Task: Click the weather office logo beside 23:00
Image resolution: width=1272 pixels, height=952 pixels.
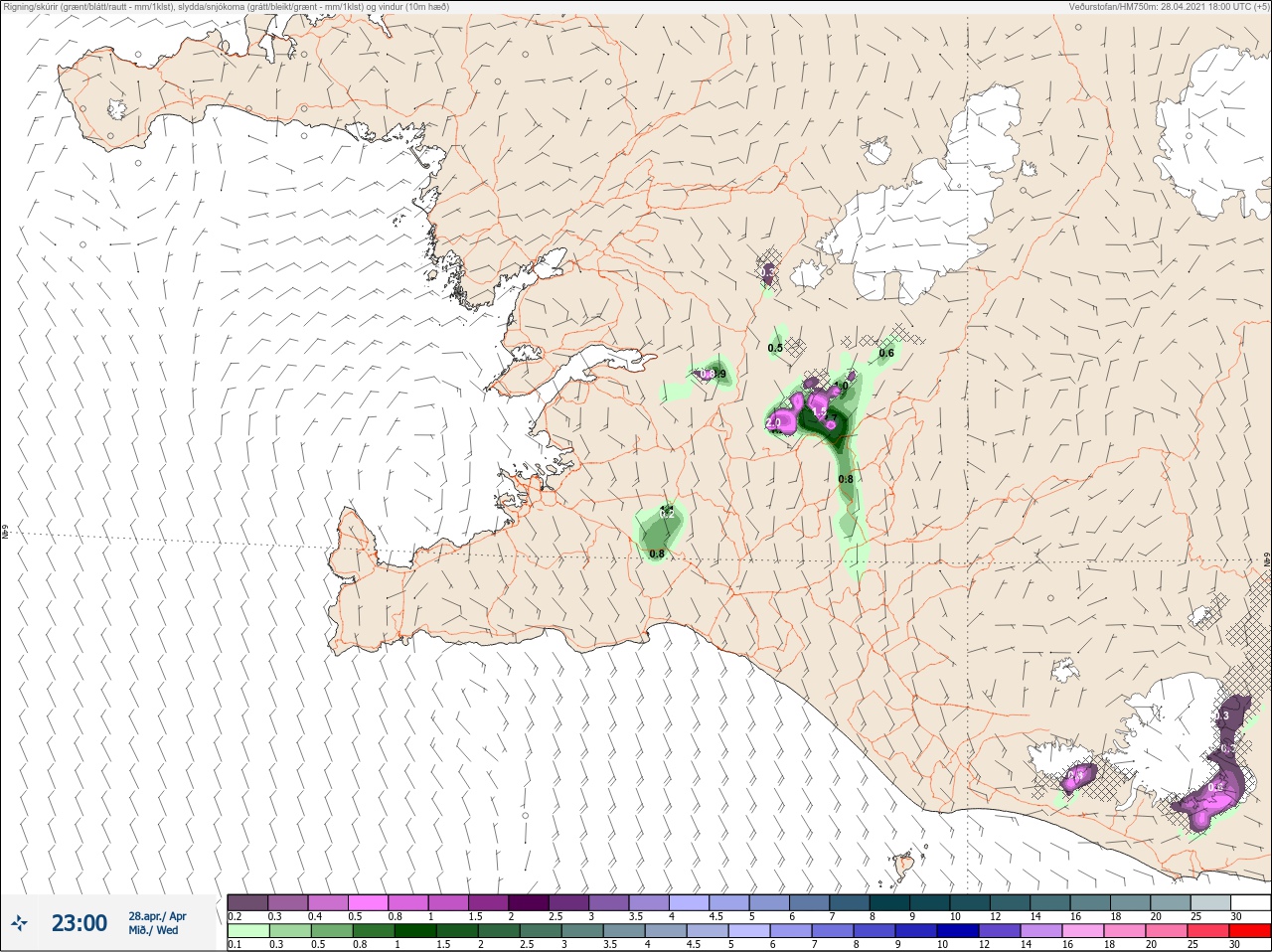Action: [x=18, y=923]
